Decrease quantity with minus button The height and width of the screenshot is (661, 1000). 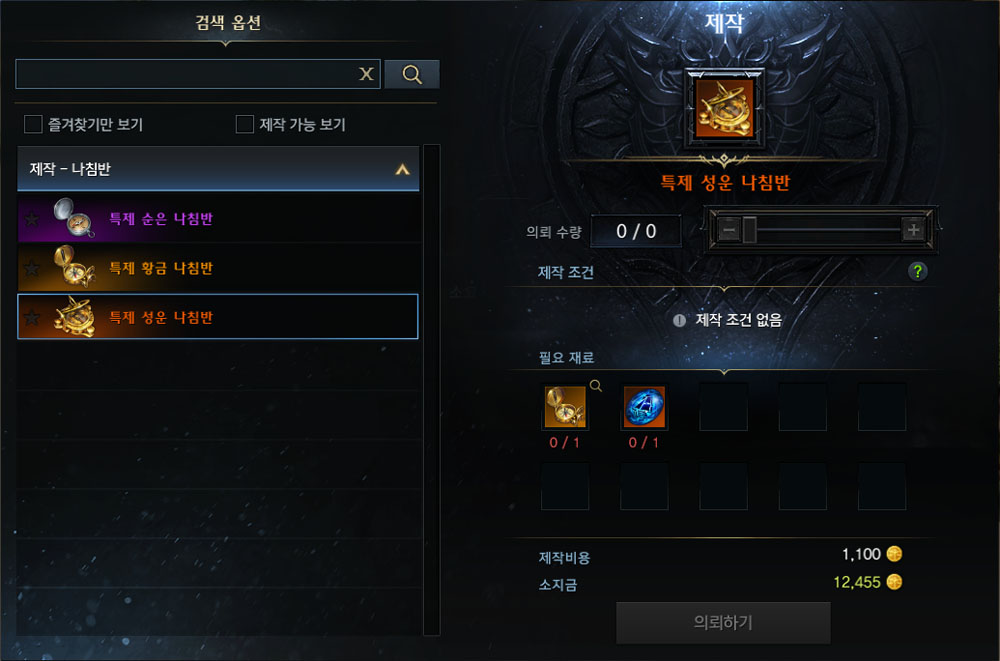(x=730, y=230)
